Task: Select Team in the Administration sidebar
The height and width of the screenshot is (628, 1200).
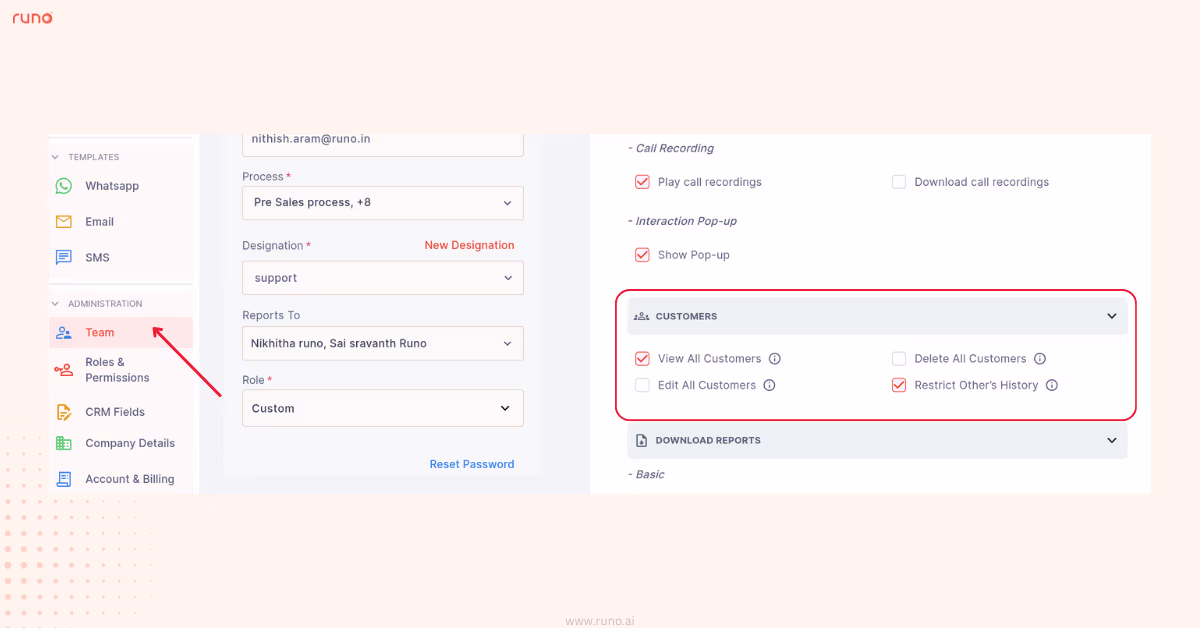Action: (99, 333)
